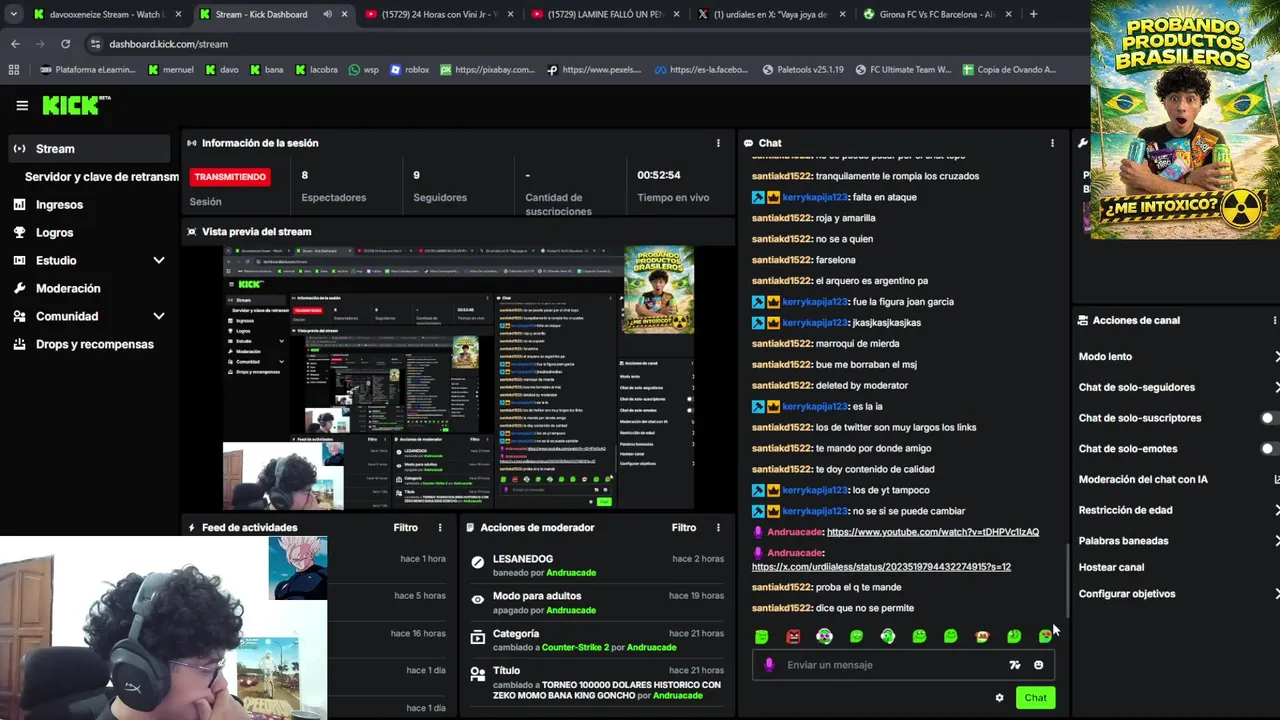Expand the Estudio sidebar section

point(158,260)
